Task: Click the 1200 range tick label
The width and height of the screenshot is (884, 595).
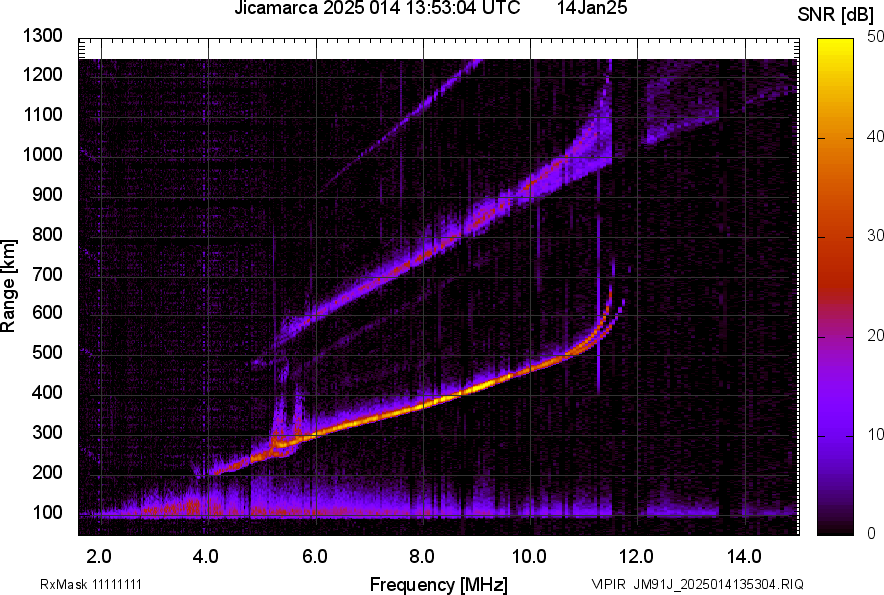Action: pos(42,74)
